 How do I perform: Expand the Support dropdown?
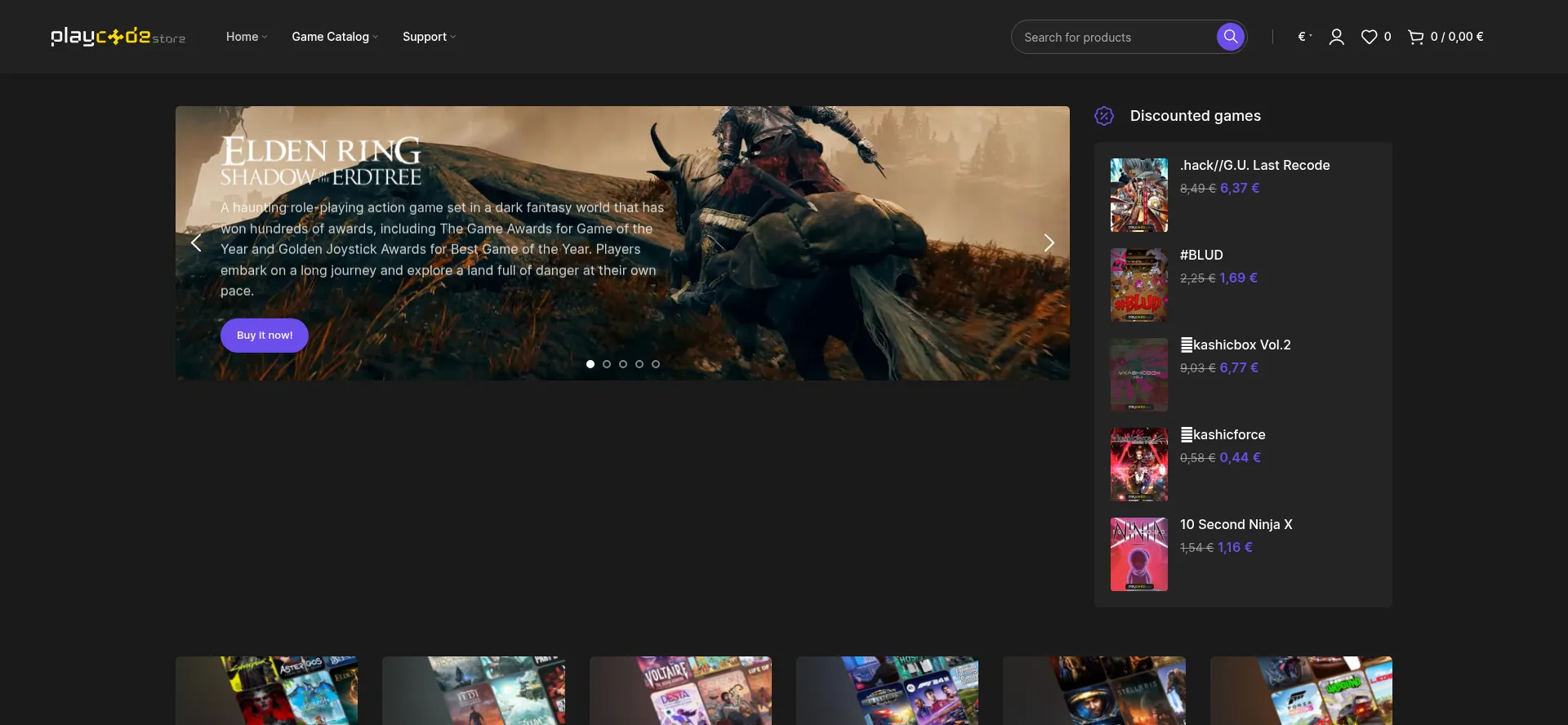[429, 37]
